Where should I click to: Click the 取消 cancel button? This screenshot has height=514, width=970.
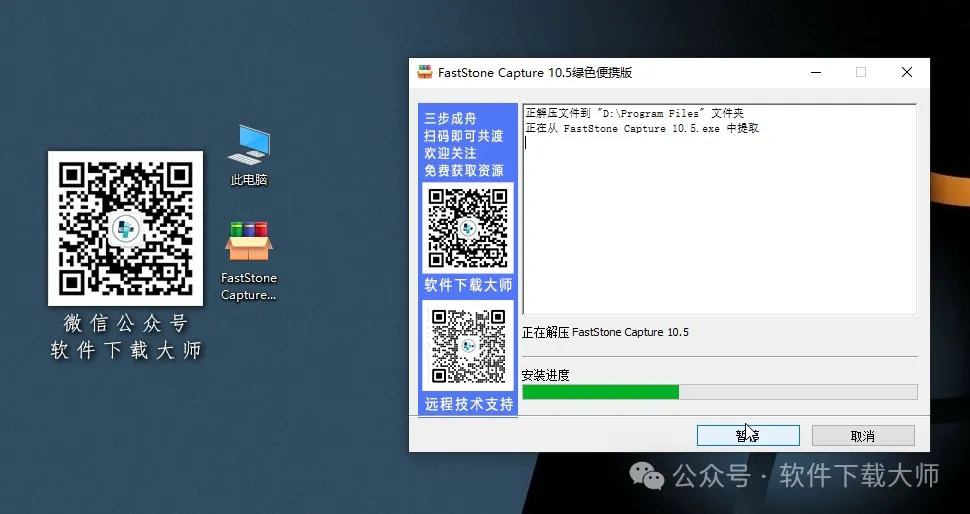[863, 435]
